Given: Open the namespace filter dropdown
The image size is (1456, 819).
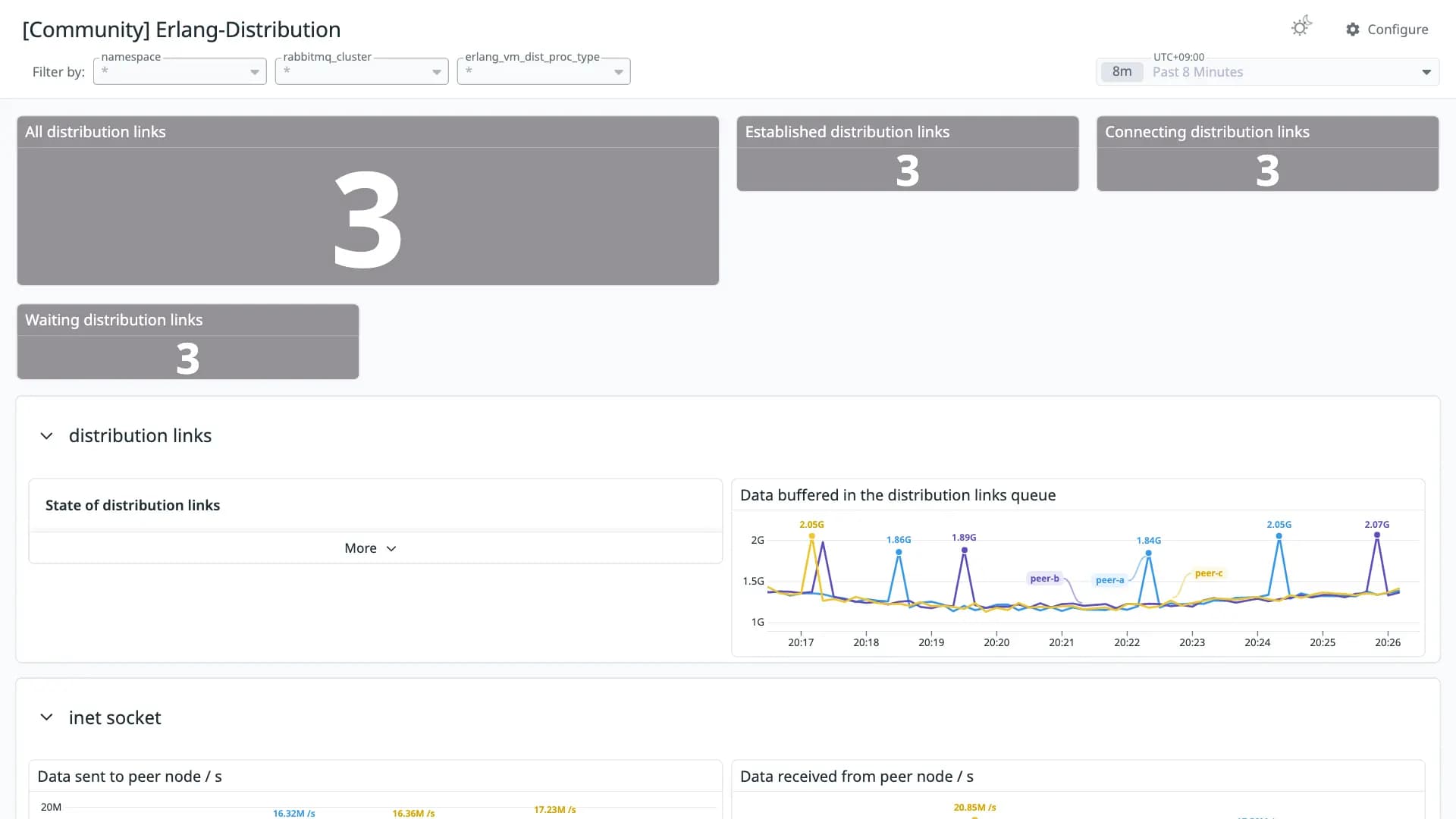Looking at the screenshot, I should [x=180, y=71].
